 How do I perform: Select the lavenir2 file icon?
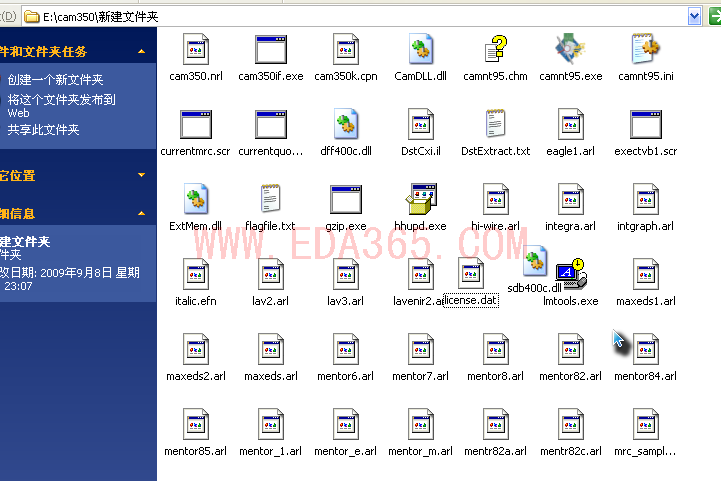click(421, 274)
